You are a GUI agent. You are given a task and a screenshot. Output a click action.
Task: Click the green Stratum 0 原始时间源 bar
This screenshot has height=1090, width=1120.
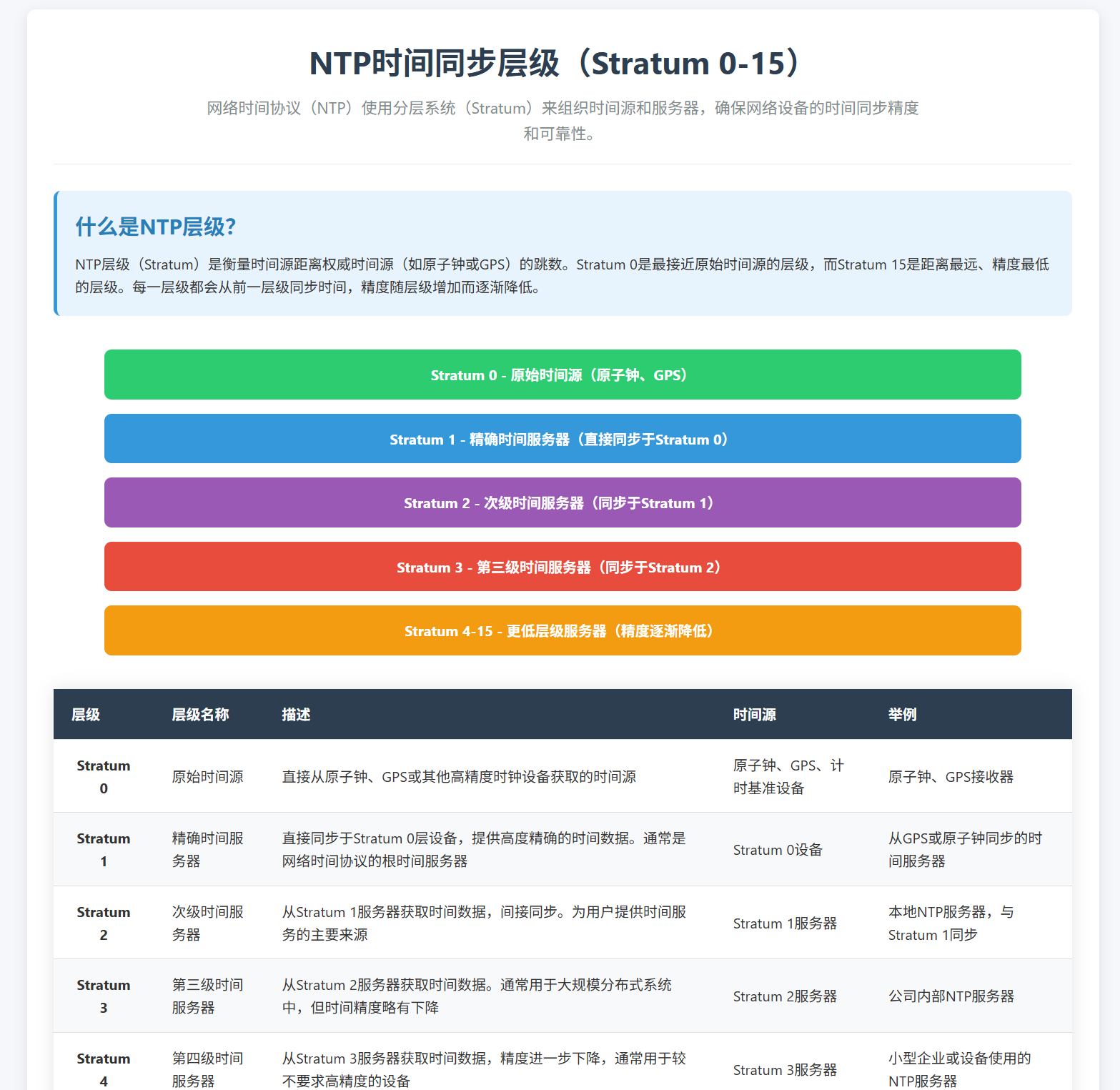(x=563, y=375)
